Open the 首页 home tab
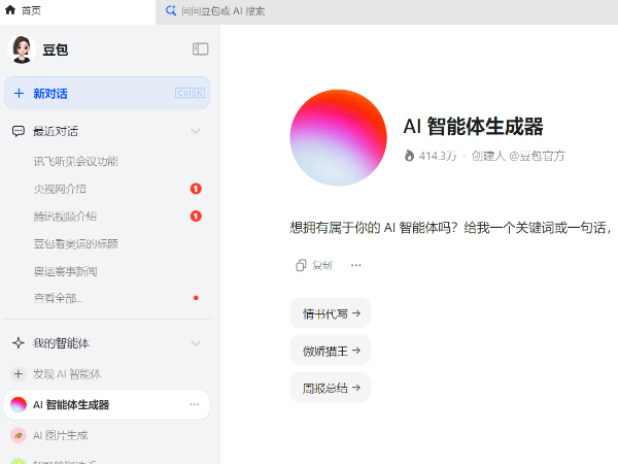Screen dimensions: 618x464 (77, 11)
